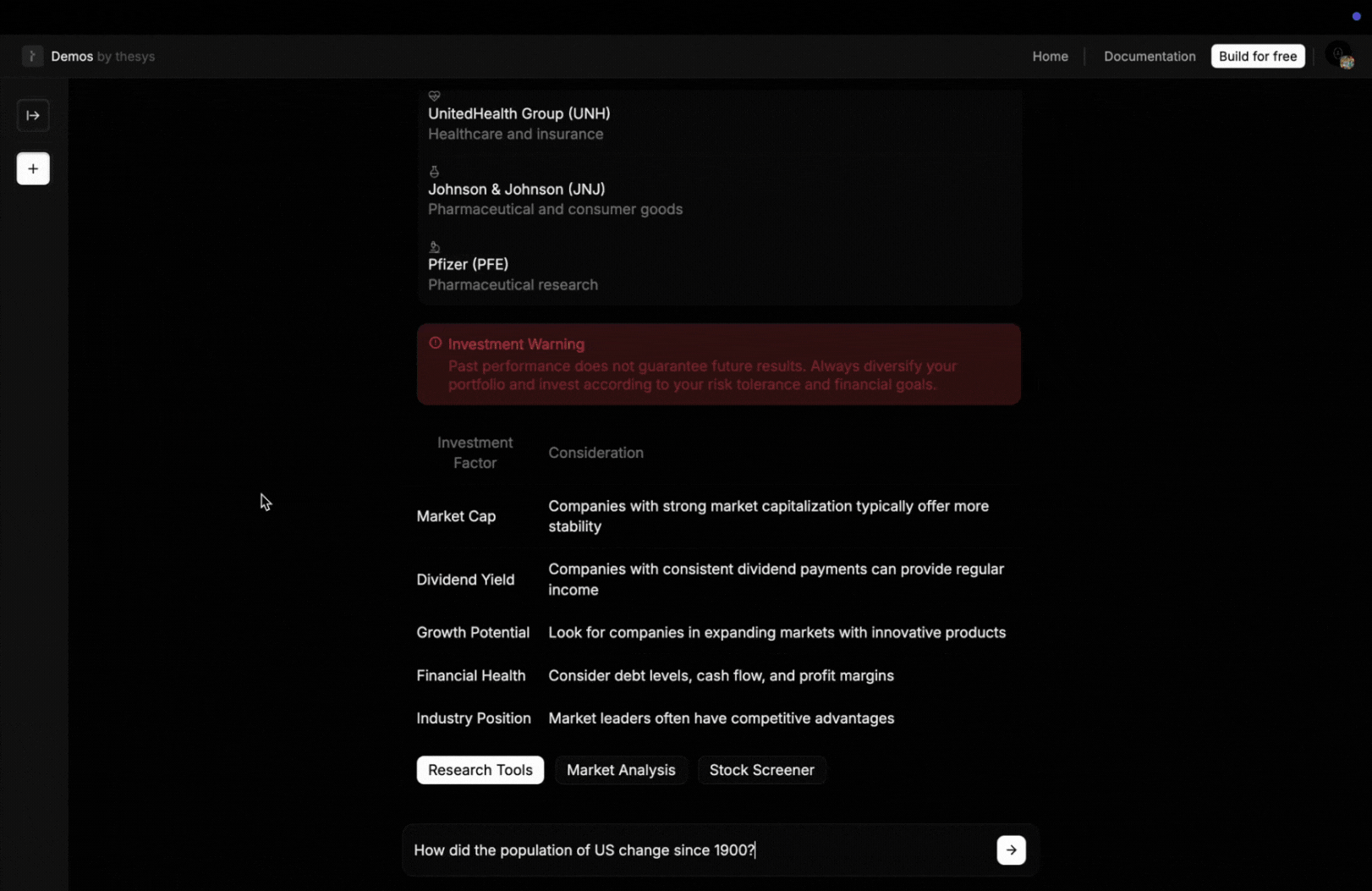1372x891 pixels.
Task: Start a new chat with the plus button
Action: point(33,168)
